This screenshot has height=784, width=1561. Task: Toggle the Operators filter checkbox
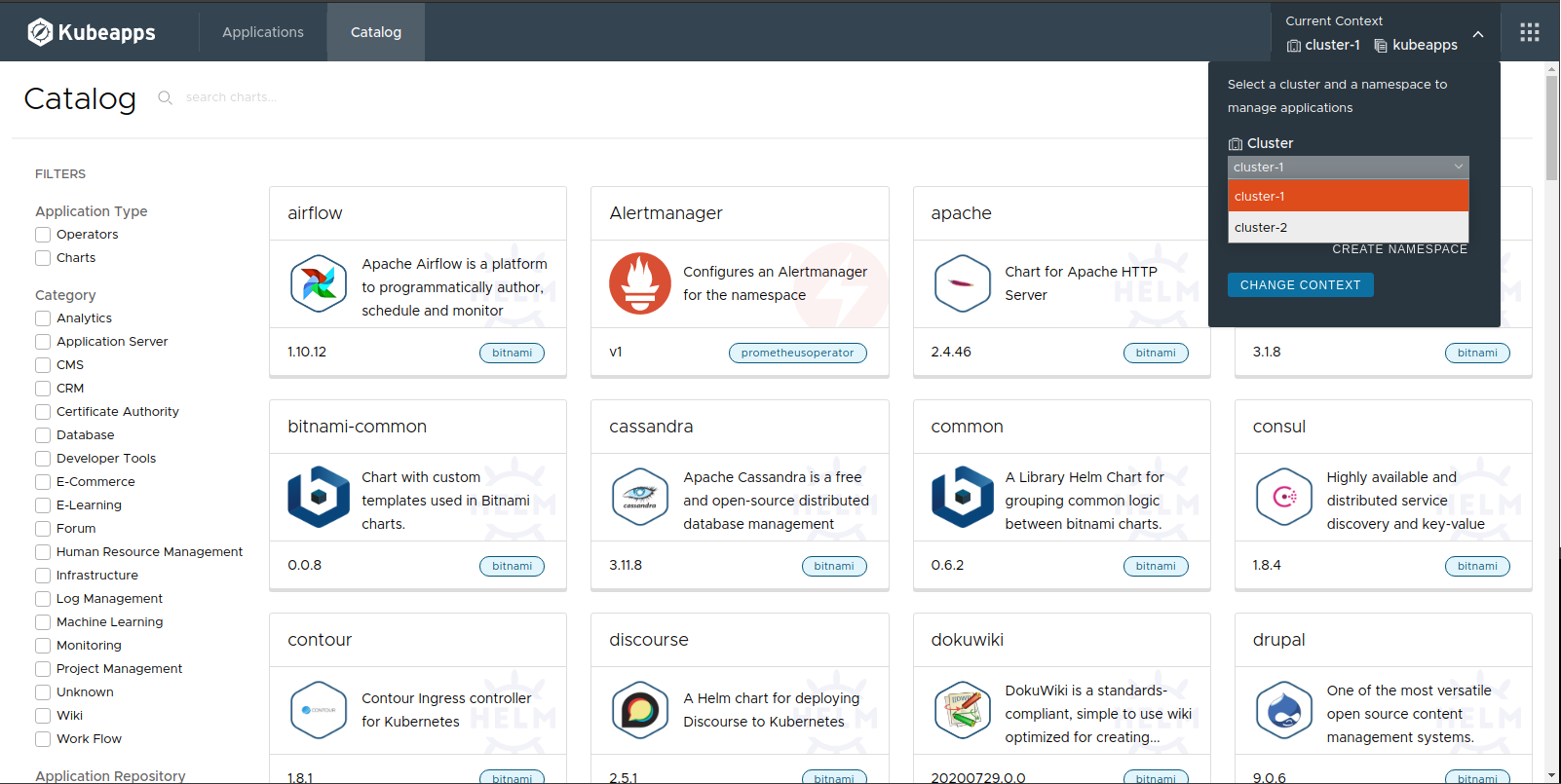(43, 235)
